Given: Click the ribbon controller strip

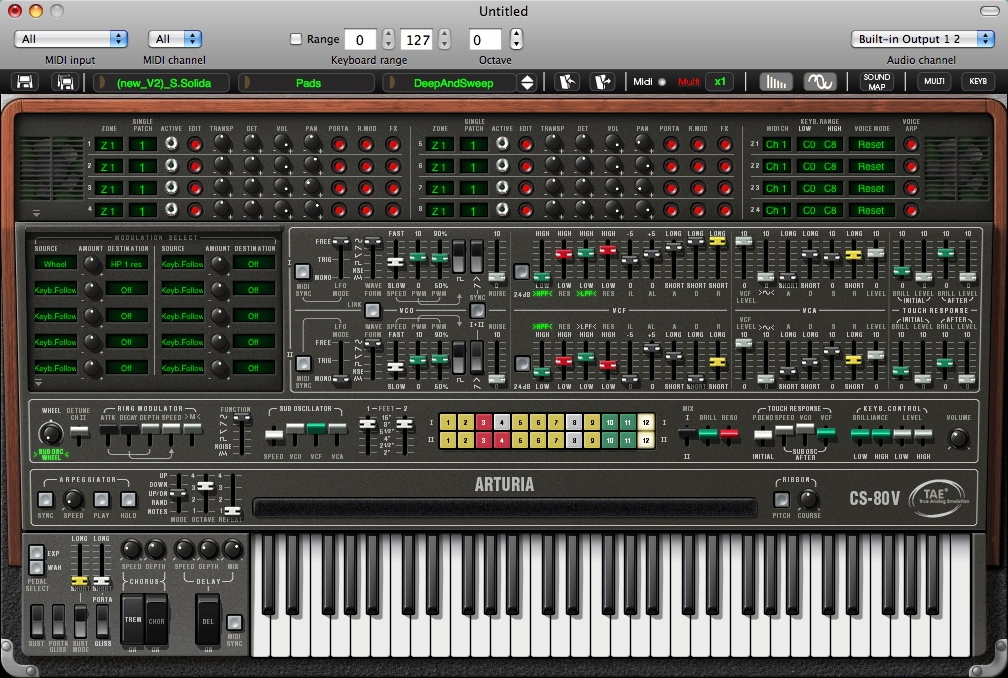Looking at the screenshot, I should pyautogui.click(x=505, y=508).
